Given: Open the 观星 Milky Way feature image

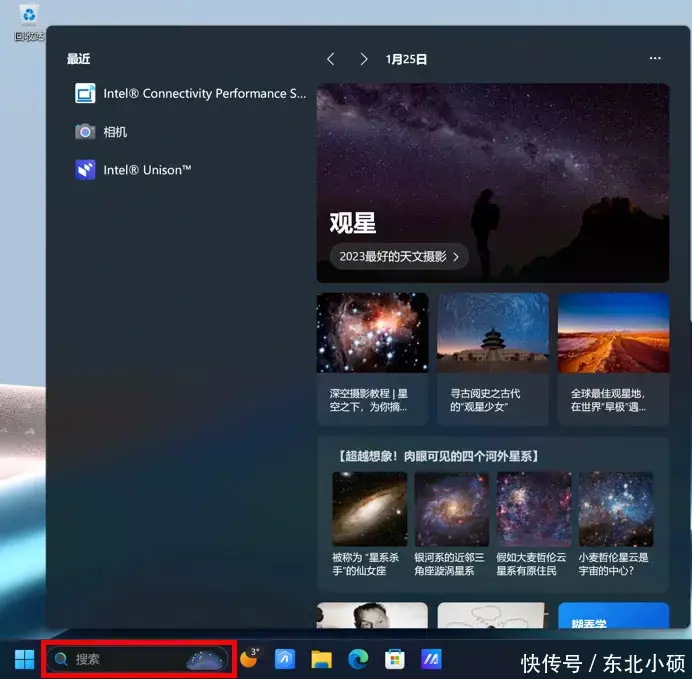Looking at the screenshot, I should click(493, 183).
